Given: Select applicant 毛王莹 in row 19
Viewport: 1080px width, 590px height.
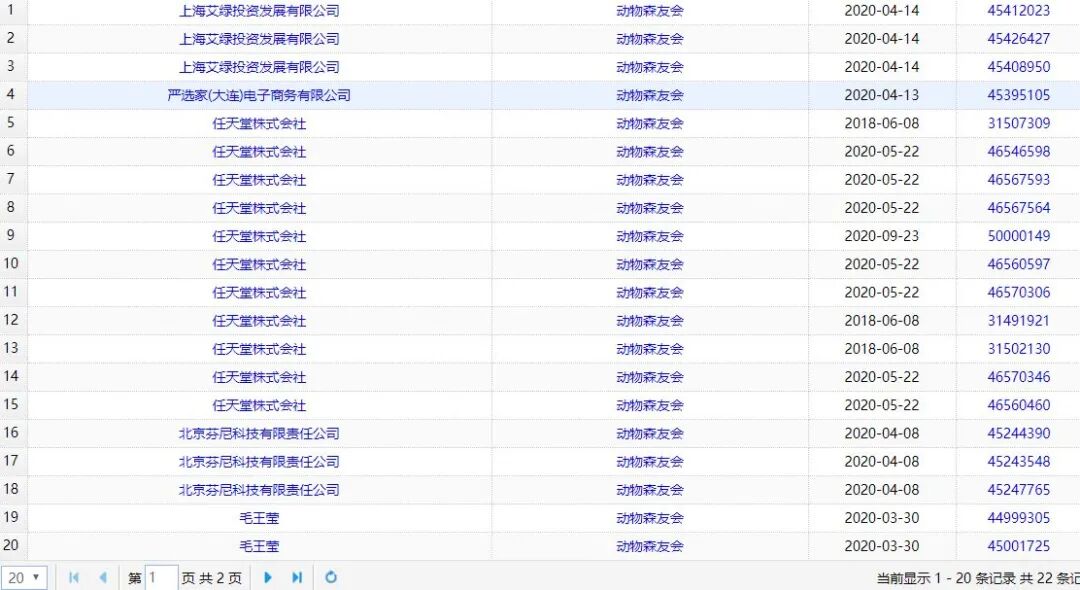Looking at the screenshot, I should click(x=259, y=518).
